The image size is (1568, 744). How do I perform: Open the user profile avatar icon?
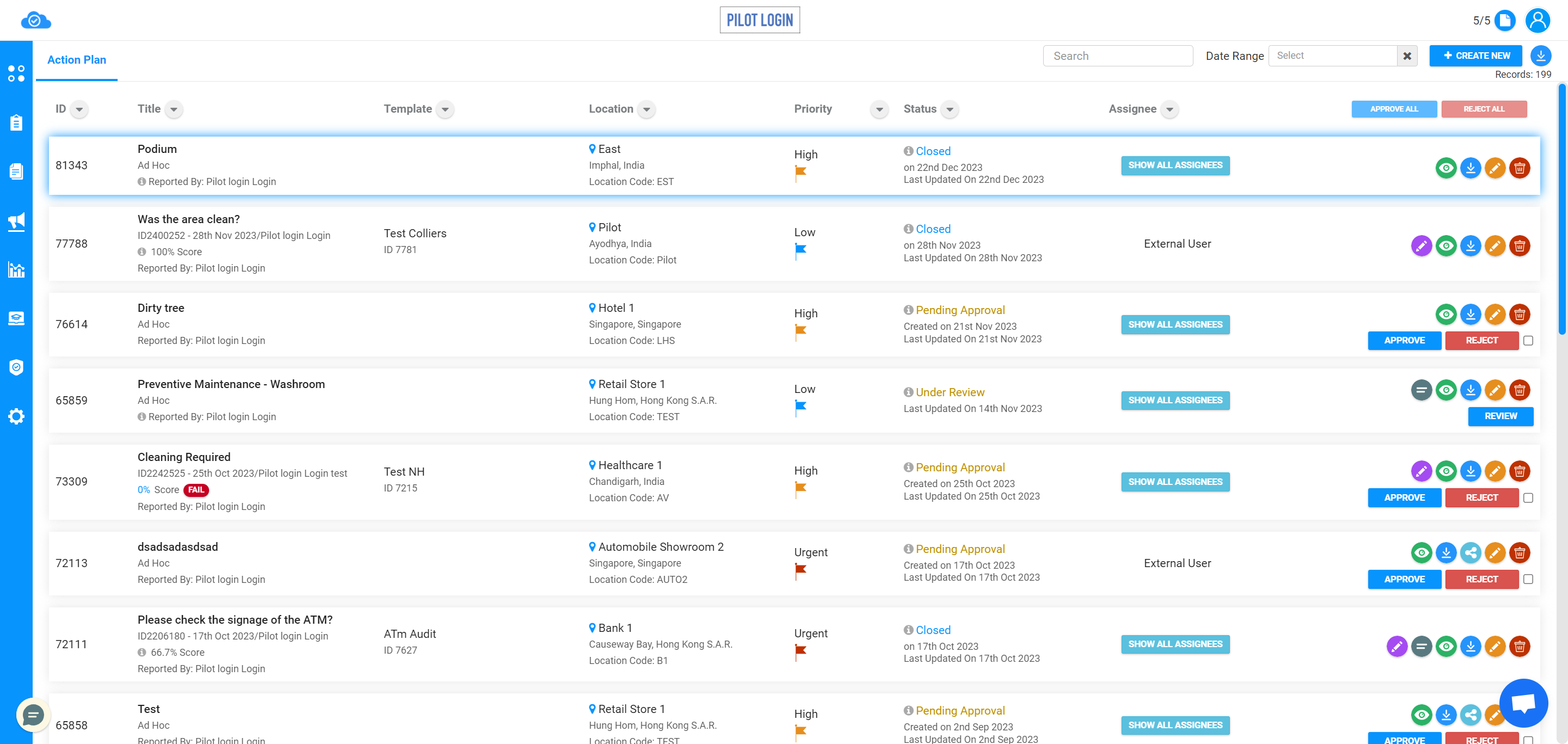[1537, 21]
